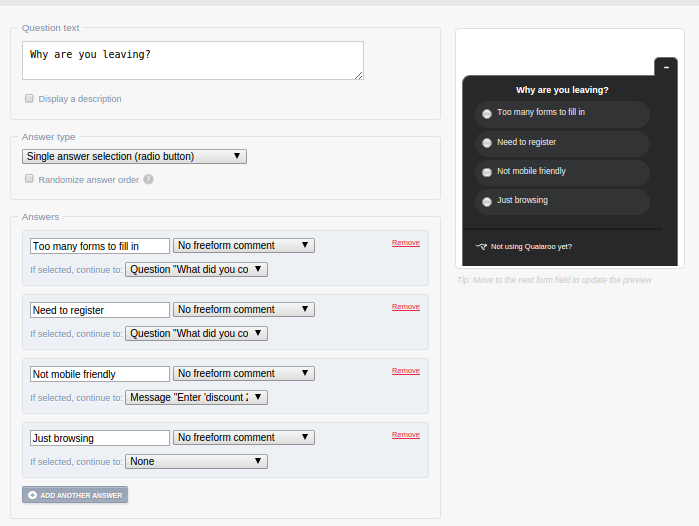This screenshot has height=526, width=699.
Task: Toggle Randomize answer order checkbox
Action: (29, 178)
